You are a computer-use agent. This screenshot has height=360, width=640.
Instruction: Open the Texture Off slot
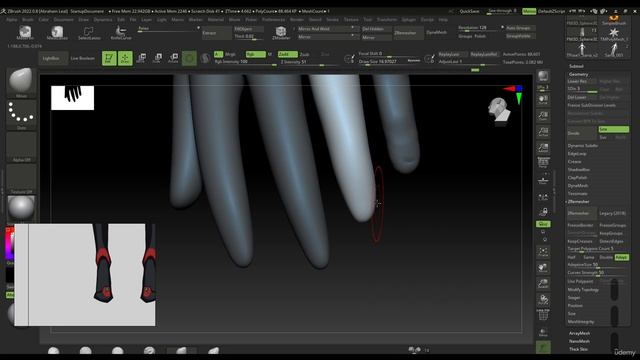tap(21, 179)
